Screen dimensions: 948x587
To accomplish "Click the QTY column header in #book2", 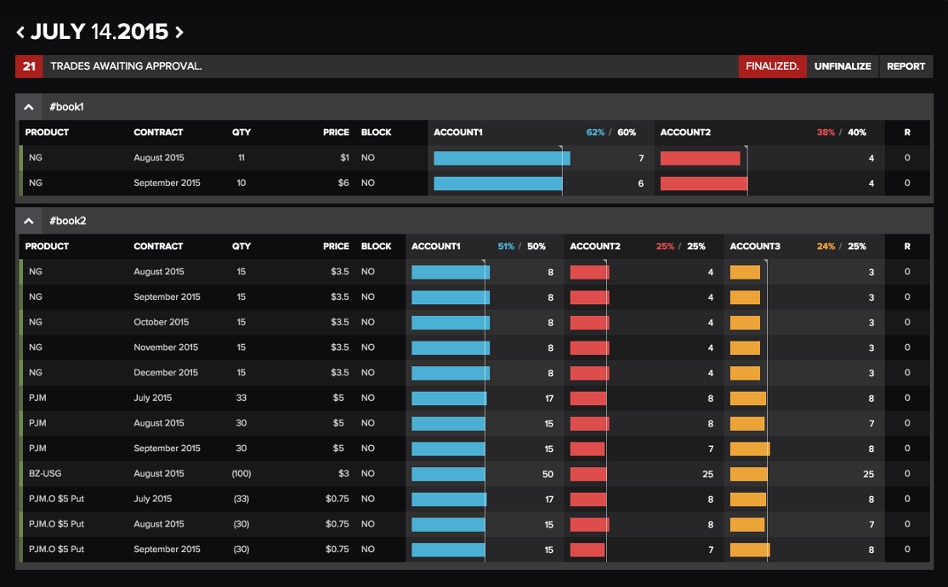I will pyautogui.click(x=239, y=246).
